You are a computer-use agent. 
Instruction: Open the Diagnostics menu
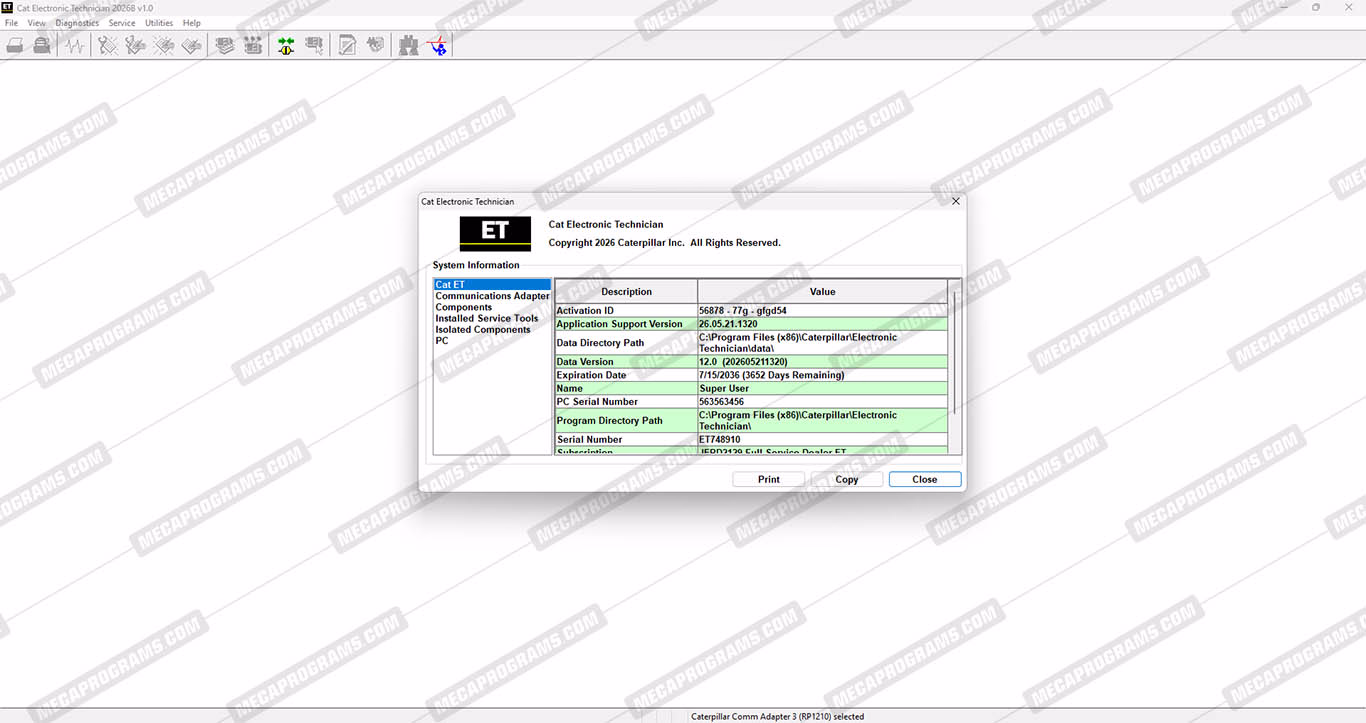pyautogui.click(x=77, y=23)
